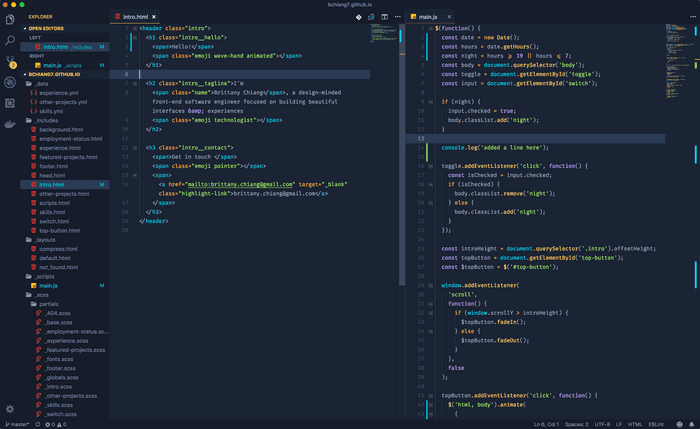Screen dimensions: 700x429
Task: Open the Manage gear icon
Action: 10,409
